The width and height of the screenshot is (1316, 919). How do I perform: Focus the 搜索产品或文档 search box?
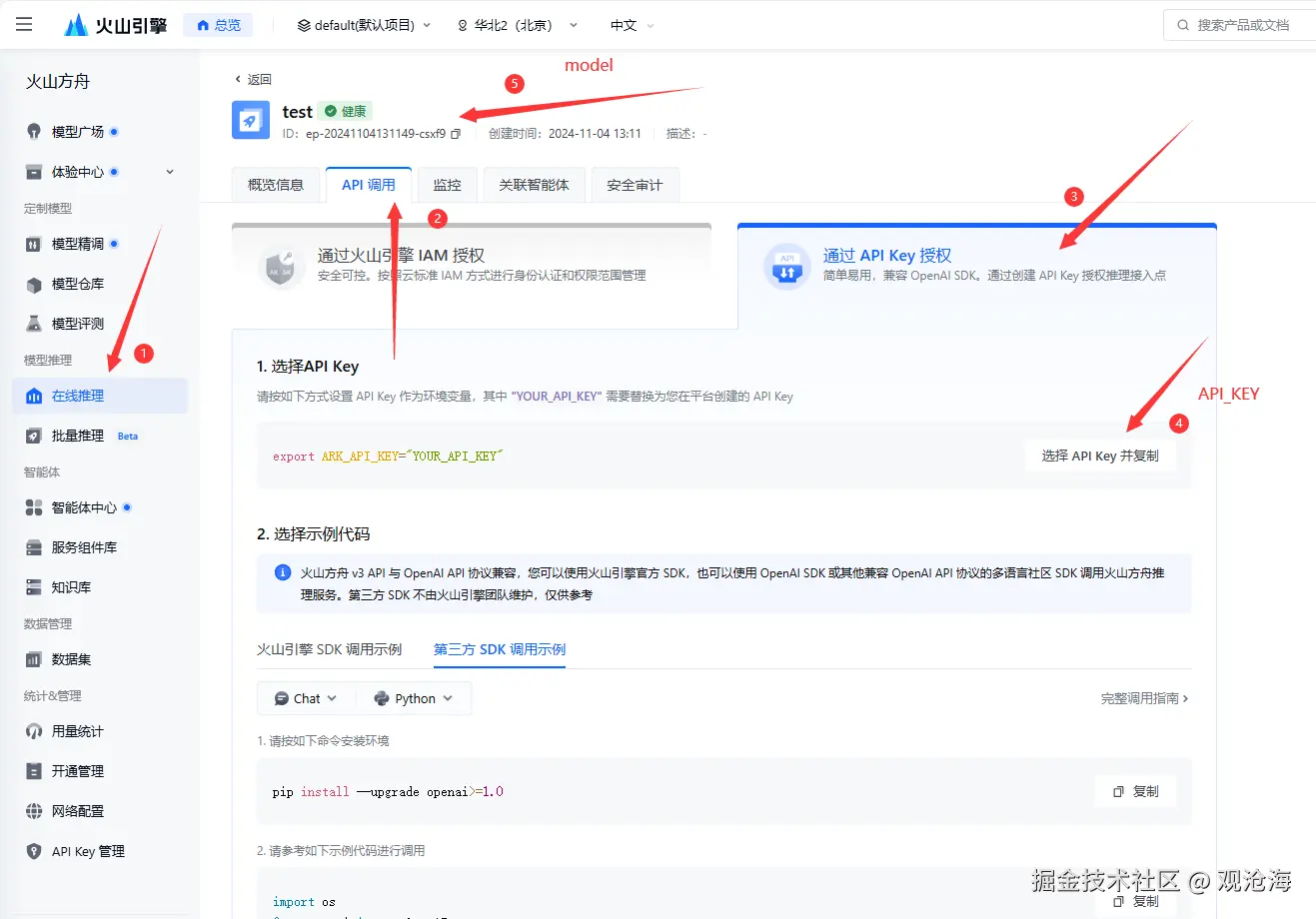tap(1241, 25)
